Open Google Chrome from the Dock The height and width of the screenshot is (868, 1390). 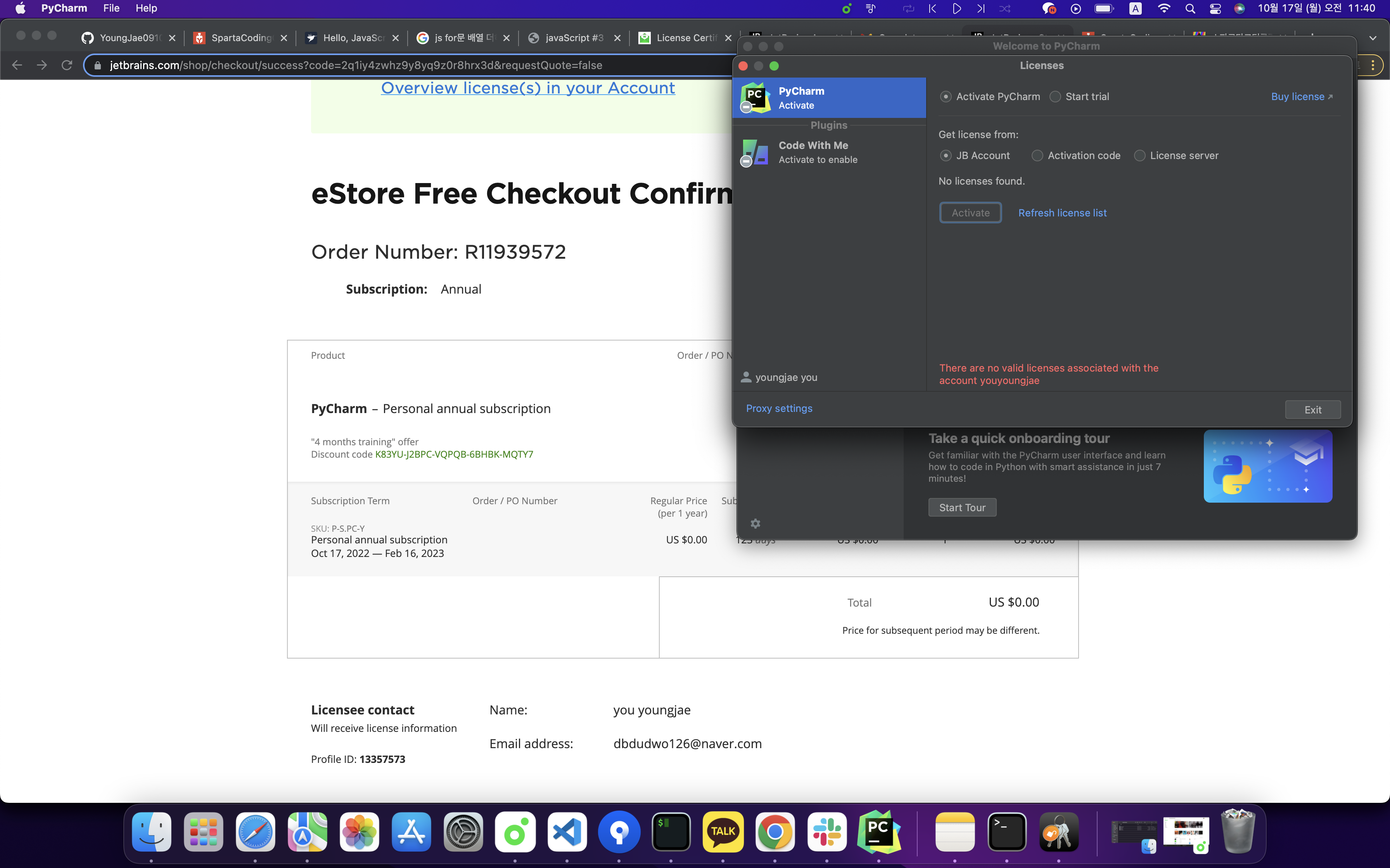(x=775, y=832)
